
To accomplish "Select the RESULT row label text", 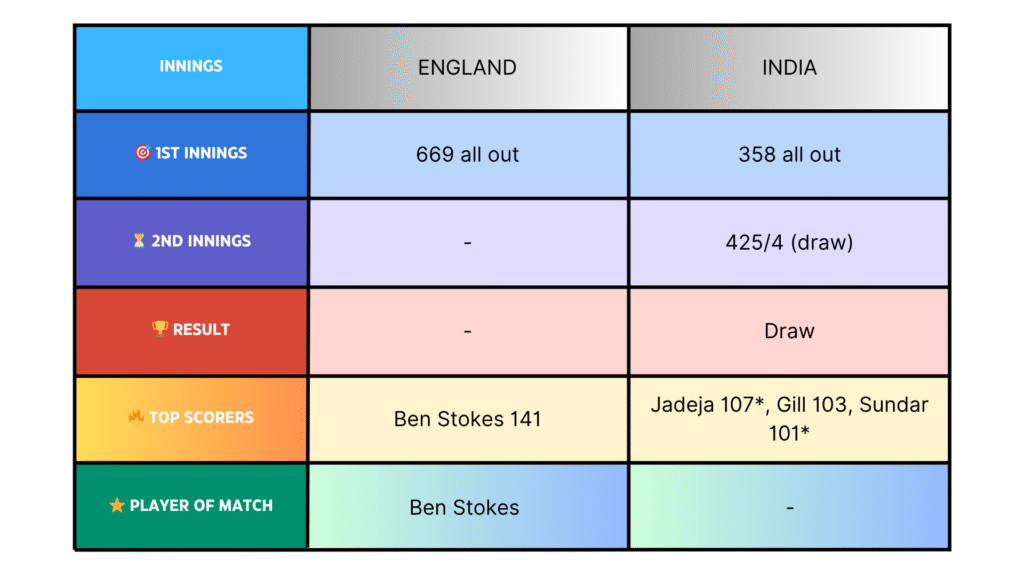I will point(201,329).
